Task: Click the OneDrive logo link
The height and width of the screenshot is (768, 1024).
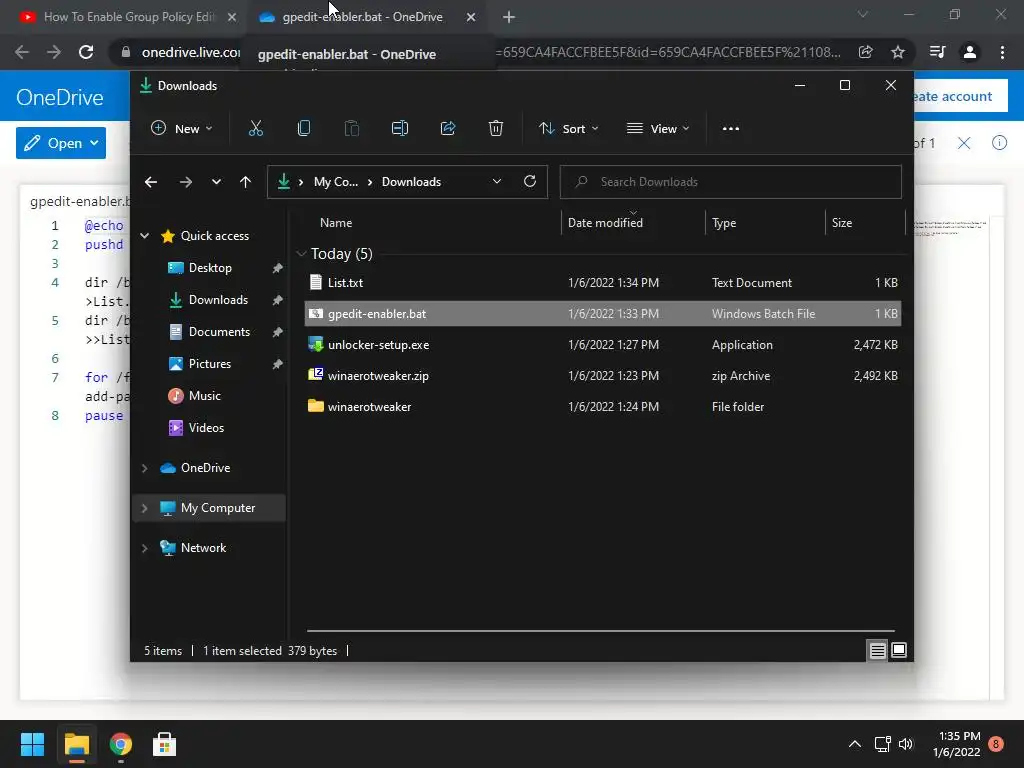Action: [x=60, y=97]
